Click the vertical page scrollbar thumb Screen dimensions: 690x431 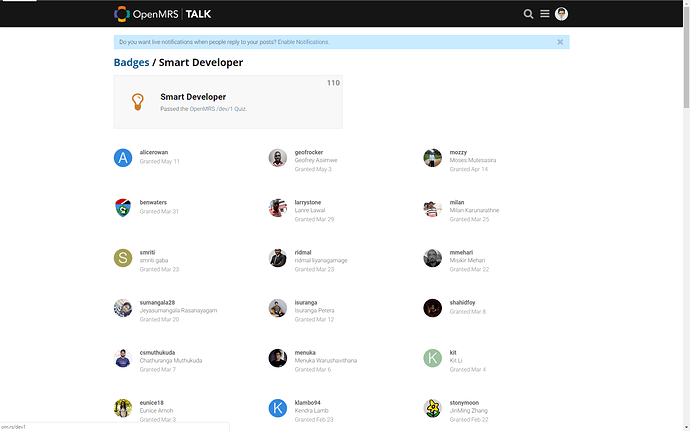coord(686,55)
